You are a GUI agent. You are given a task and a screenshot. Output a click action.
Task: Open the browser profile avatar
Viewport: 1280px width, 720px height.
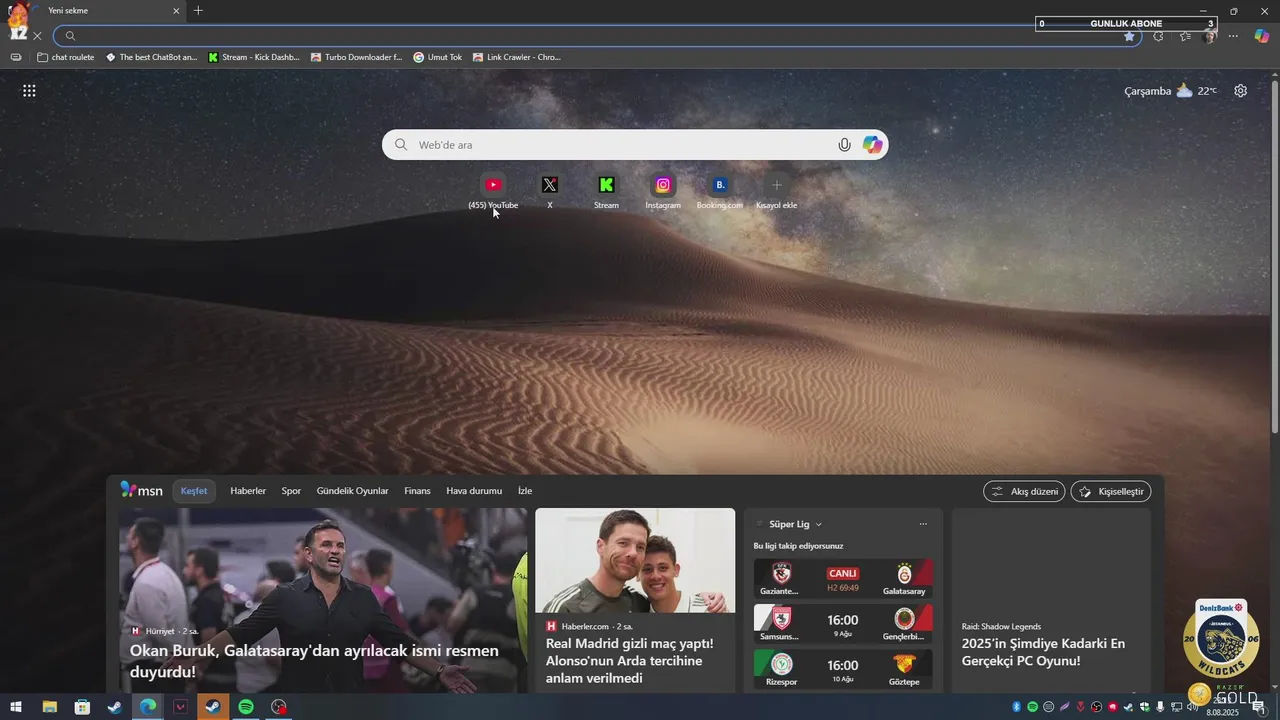1209,36
